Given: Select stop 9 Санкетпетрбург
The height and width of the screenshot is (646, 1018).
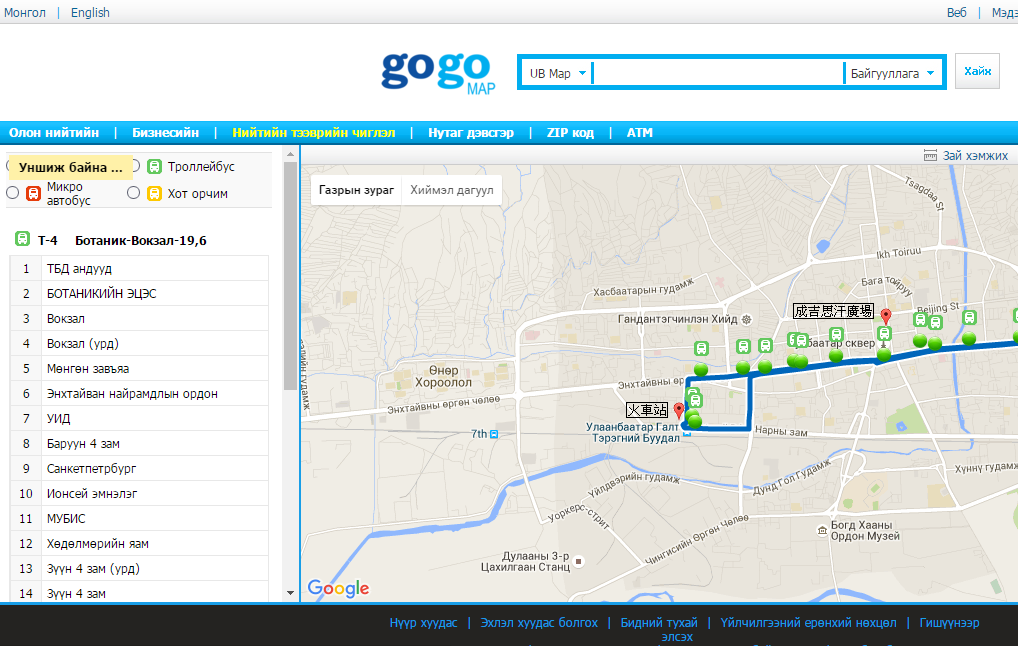Looking at the screenshot, I should pyautogui.click(x=140, y=468).
